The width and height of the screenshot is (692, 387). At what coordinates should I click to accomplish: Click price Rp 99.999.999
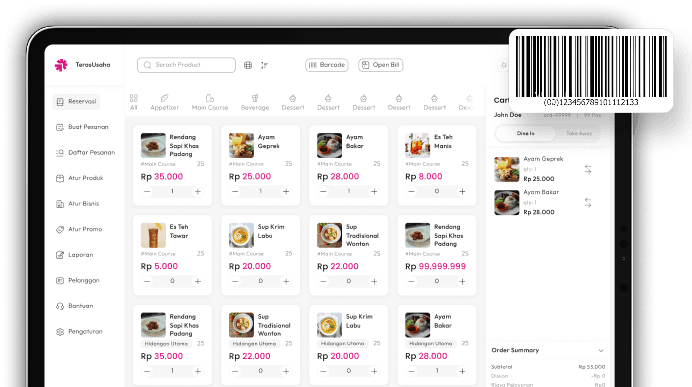[436, 267]
